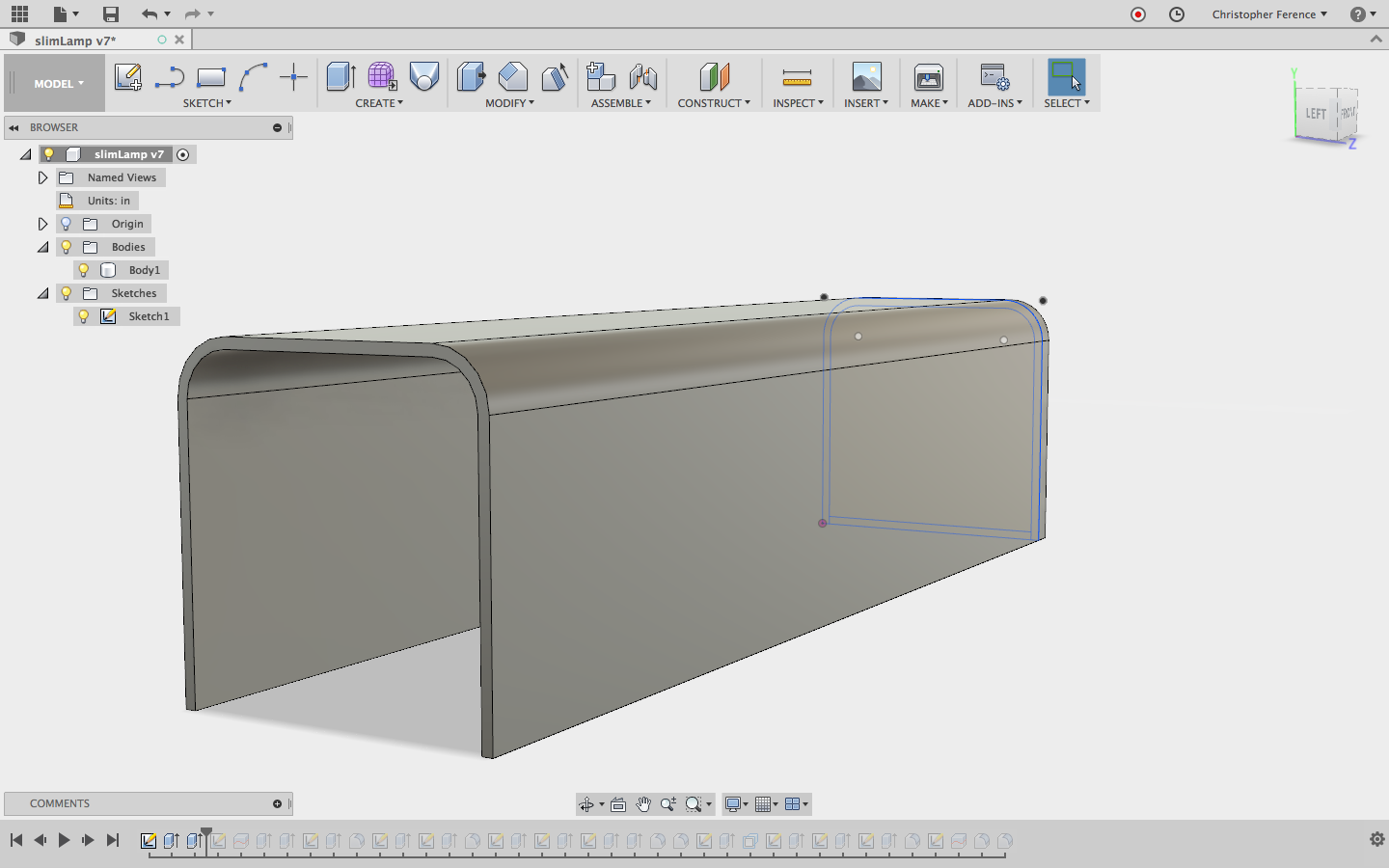This screenshot has height=868, width=1389.
Task: Select the Press Pull tool
Action: click(472, 77)
